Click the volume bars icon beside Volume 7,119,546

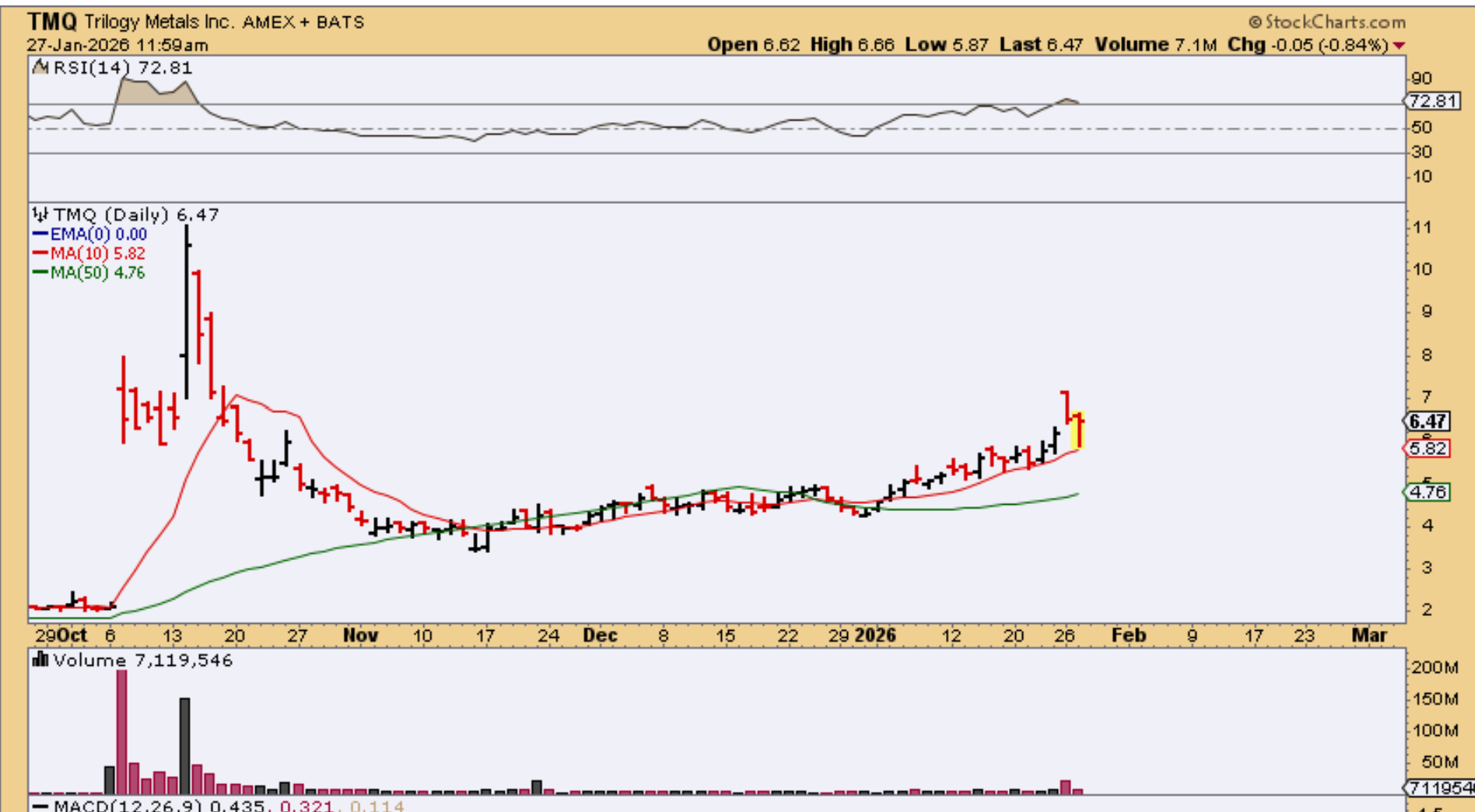coord(40,660)
